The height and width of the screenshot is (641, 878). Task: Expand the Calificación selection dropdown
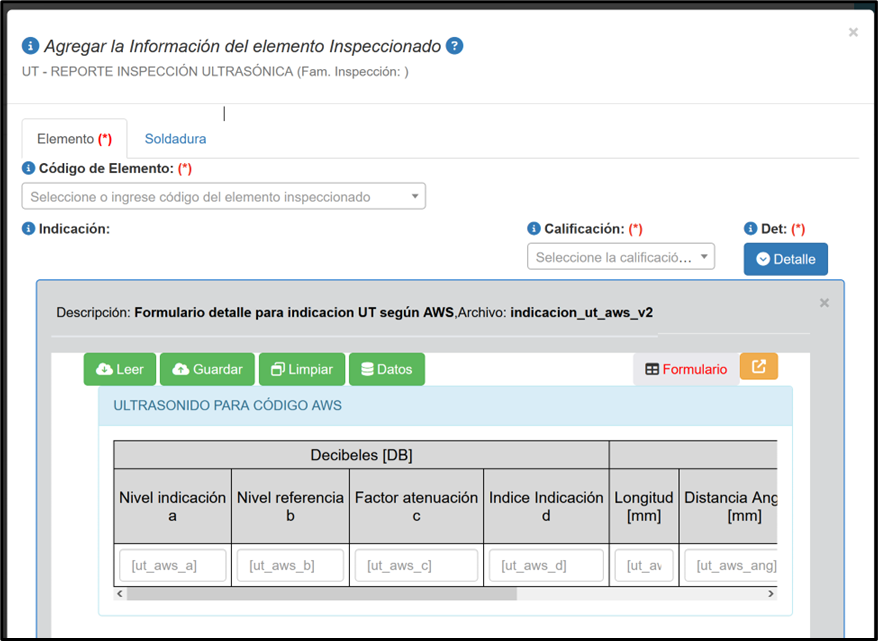click(620, 257)
